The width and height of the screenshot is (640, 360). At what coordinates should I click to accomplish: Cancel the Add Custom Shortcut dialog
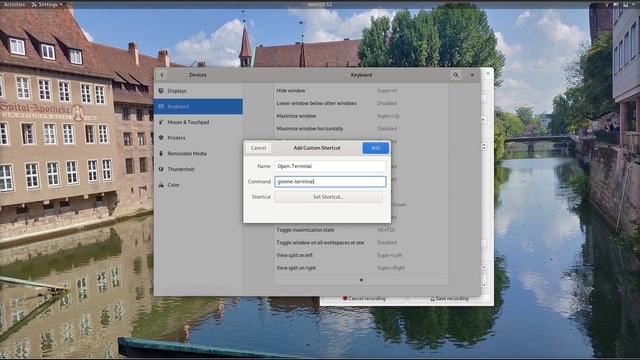tap(258, 148)
